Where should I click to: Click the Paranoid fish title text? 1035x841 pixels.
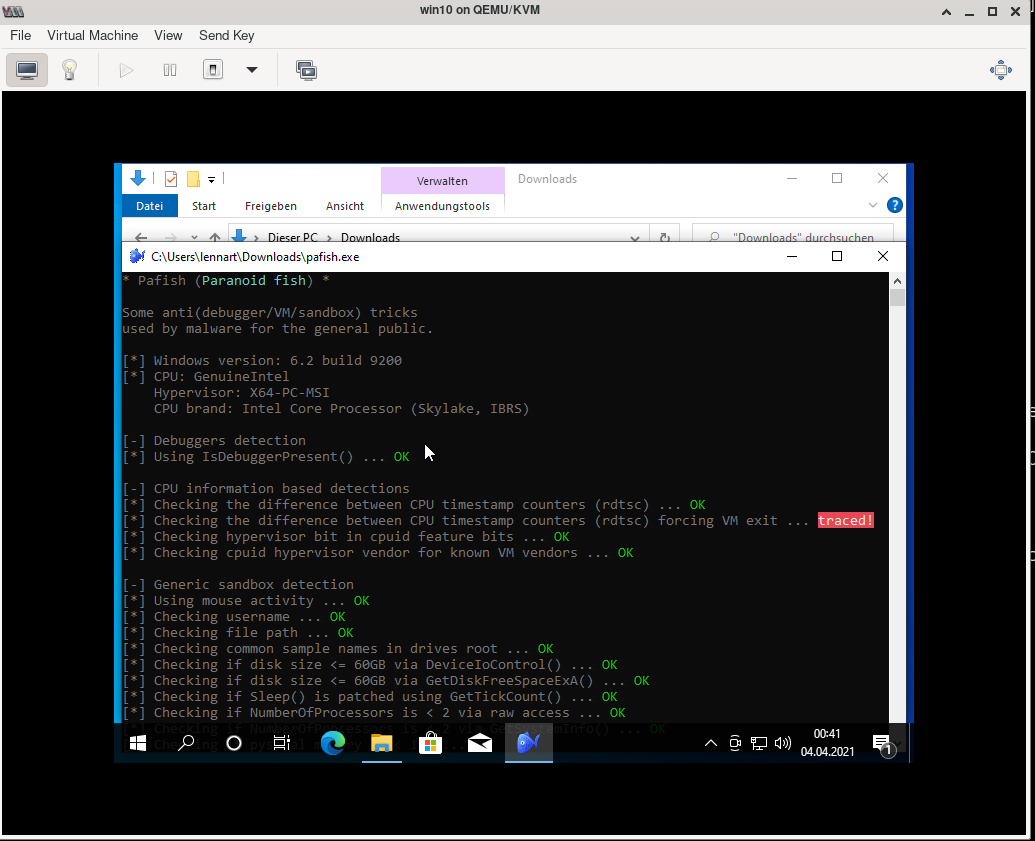pos(253,281)
